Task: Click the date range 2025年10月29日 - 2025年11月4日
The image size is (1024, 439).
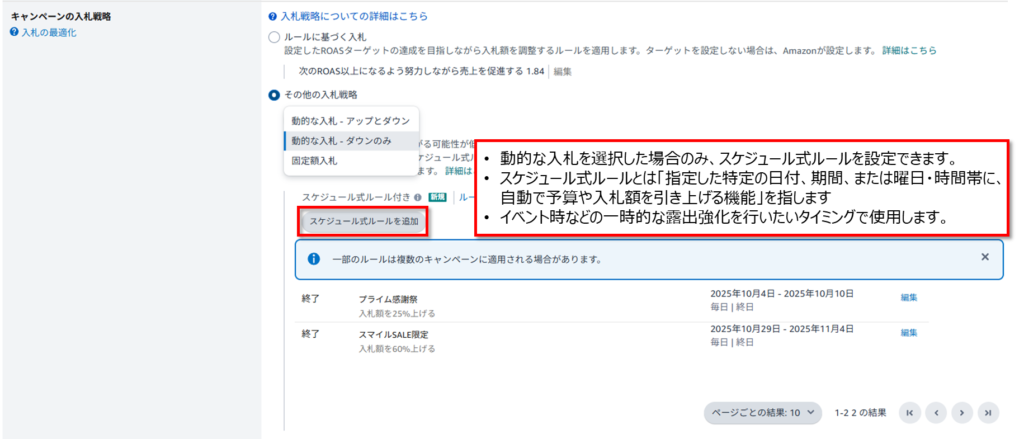Action: point(782,328)
